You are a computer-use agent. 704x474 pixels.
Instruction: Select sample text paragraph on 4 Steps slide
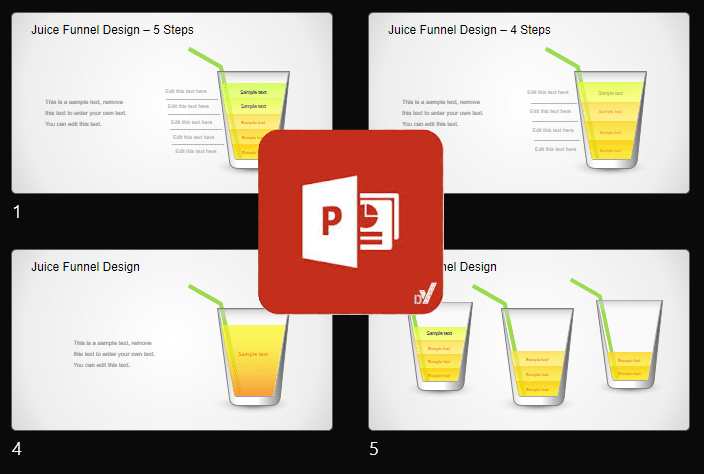click(x=441, y=113)
